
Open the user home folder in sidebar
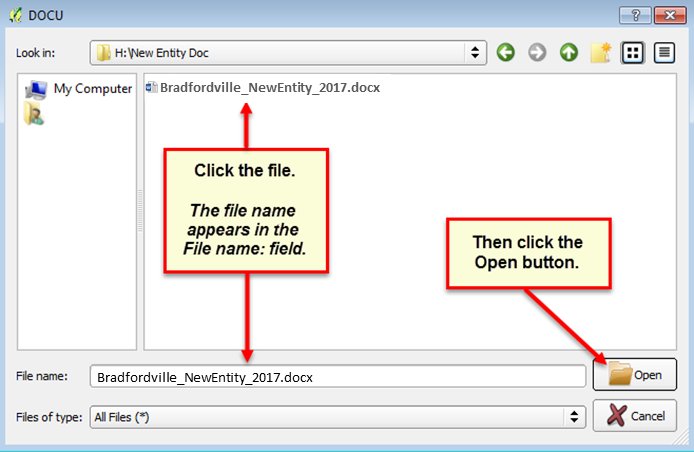tap(34, 113)
